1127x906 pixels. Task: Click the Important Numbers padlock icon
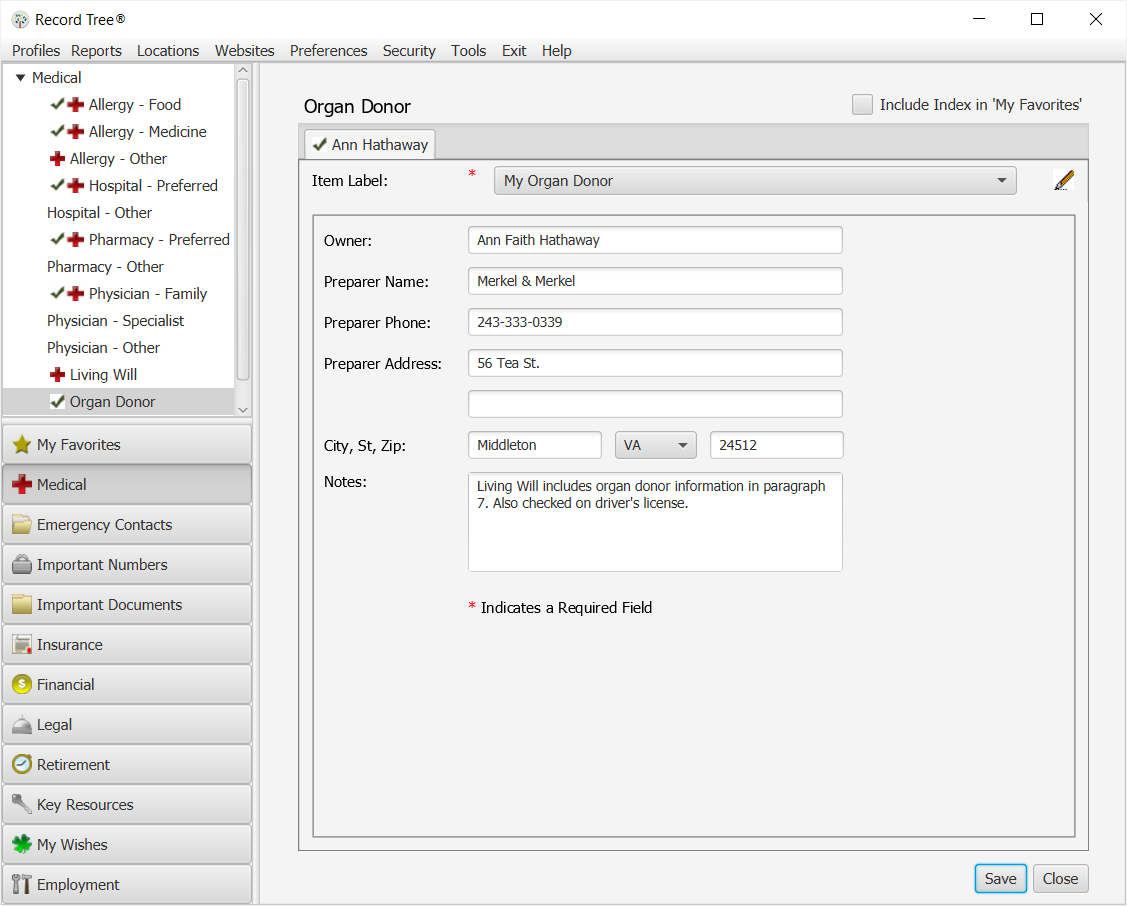[21, 564]
